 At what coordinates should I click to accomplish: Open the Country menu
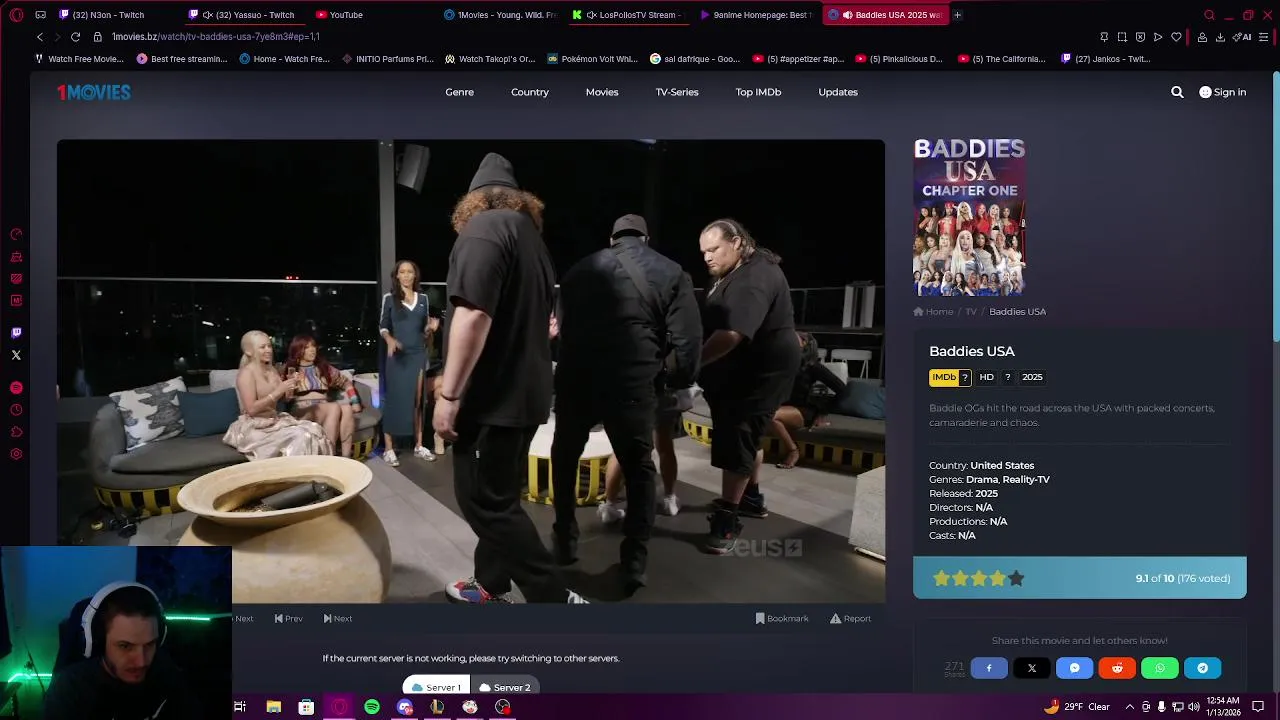[530, 92]
